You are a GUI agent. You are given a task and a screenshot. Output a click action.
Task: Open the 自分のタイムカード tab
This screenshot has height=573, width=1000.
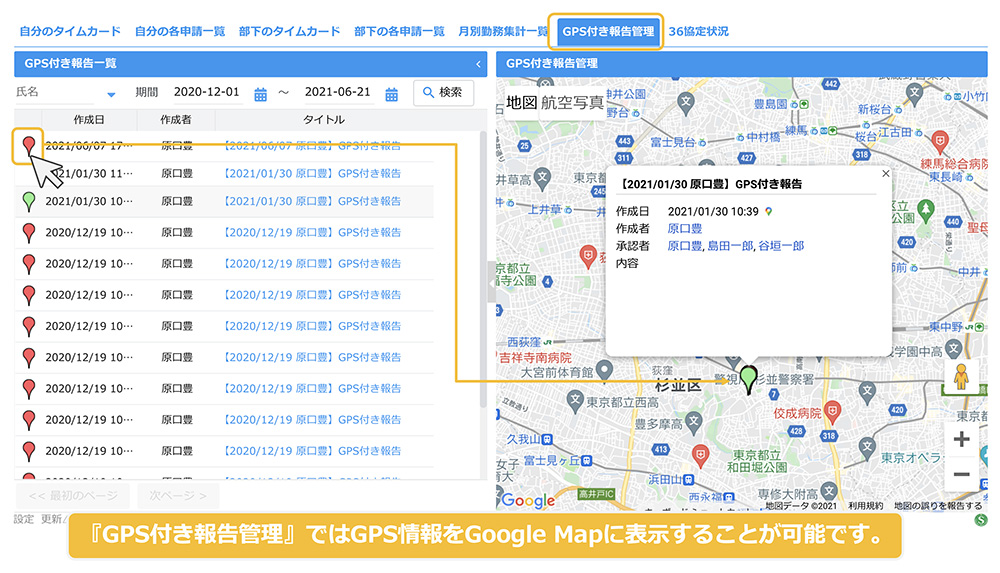pos(70,31)
